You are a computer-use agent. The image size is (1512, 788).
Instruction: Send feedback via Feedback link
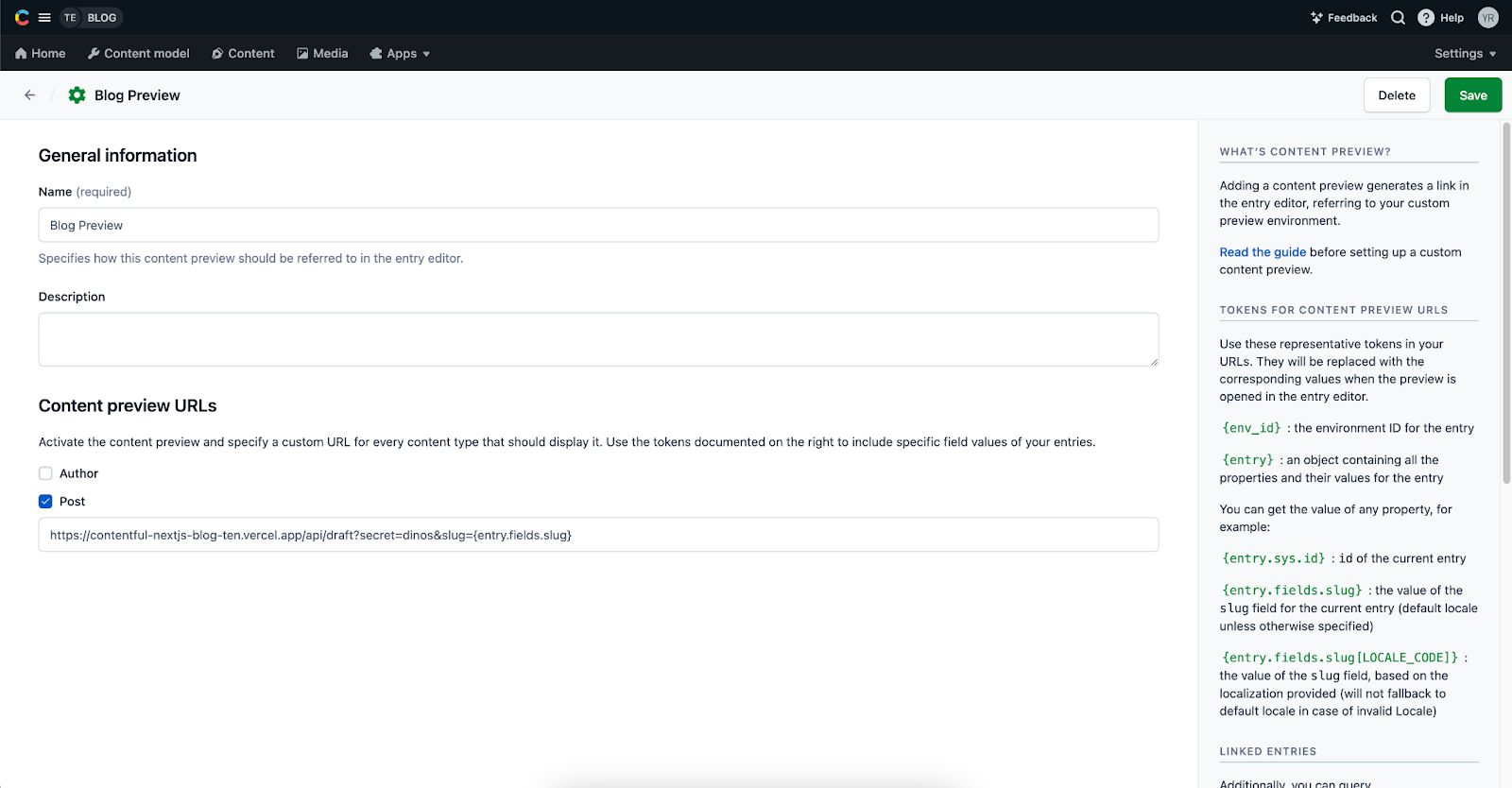coord(1344,17)
